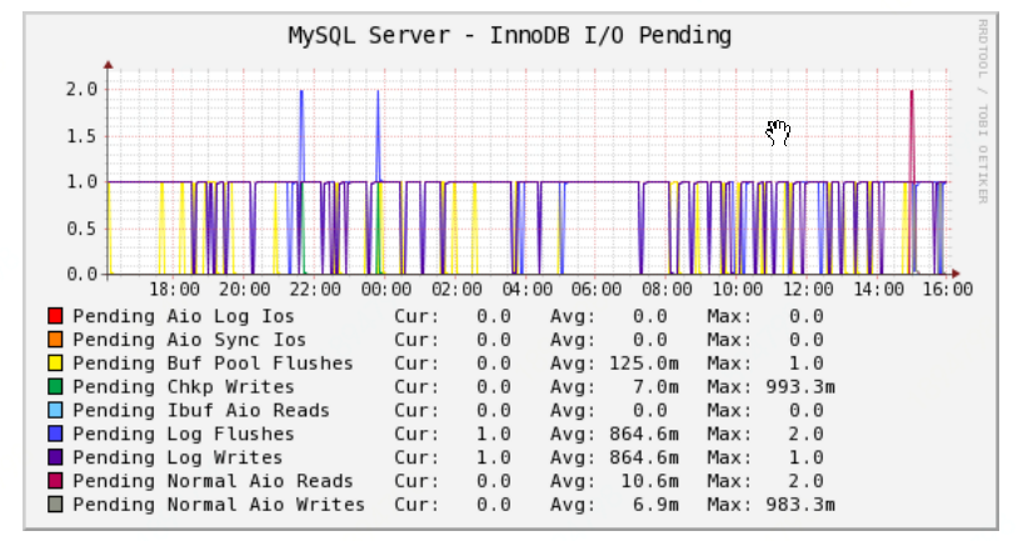Click the 2.0 y-axis label
The height and width of the screenshot is (542, 1028).
click(x=81, y=89)
